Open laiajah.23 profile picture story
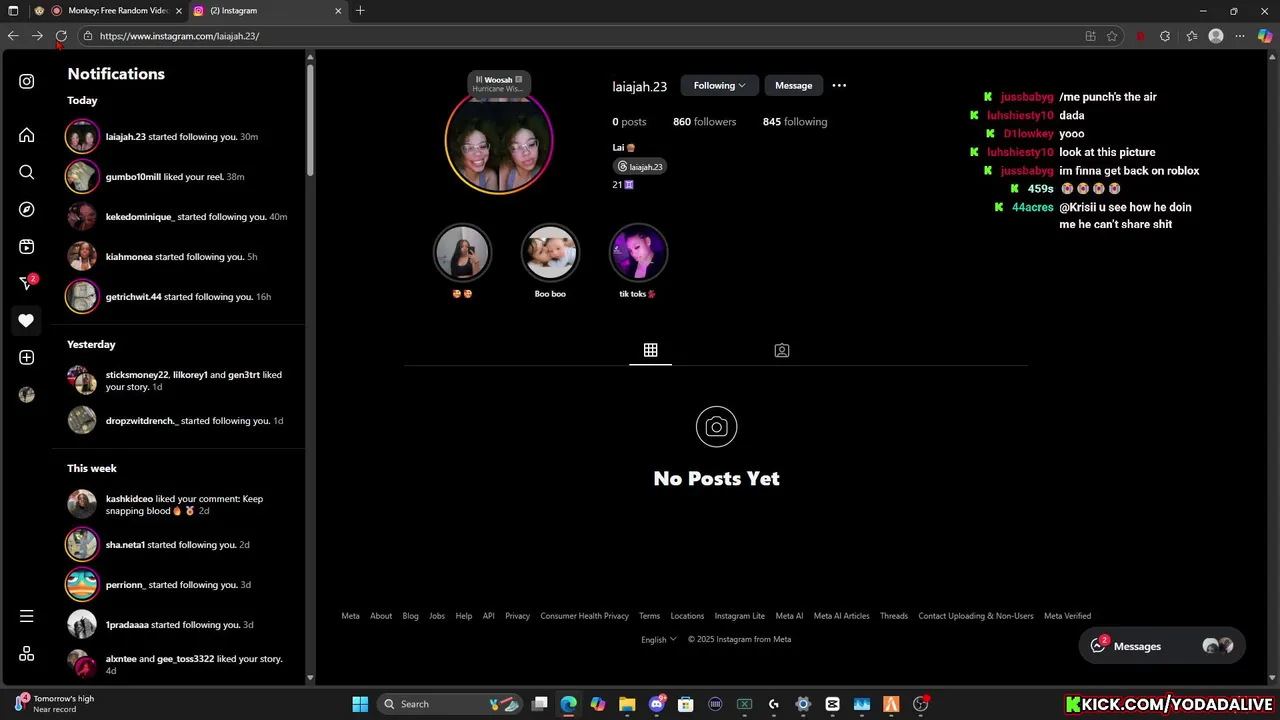 (x=498, y=140)
